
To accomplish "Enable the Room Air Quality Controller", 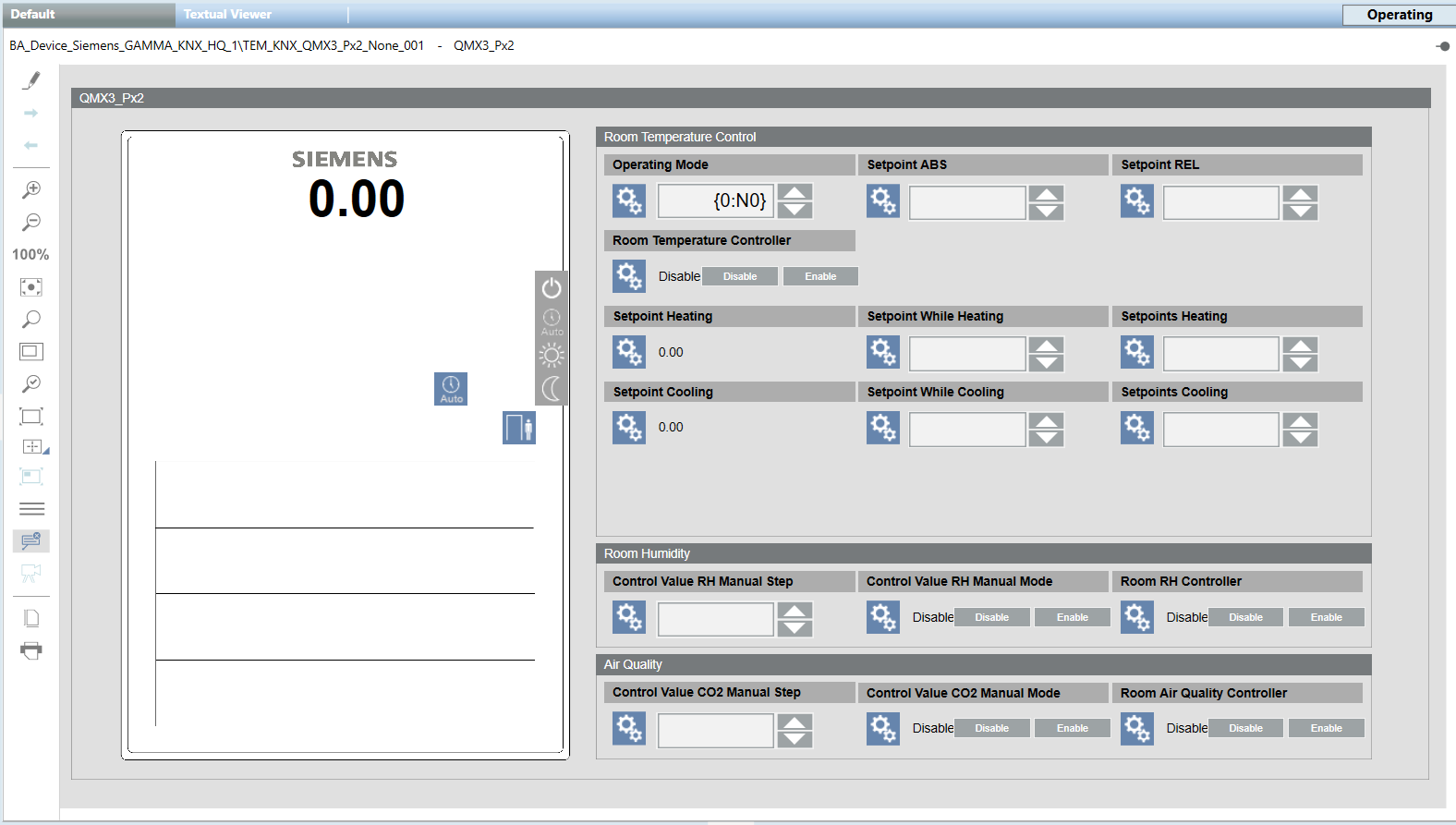I will pyautogui.click(x=1326, y=728).
